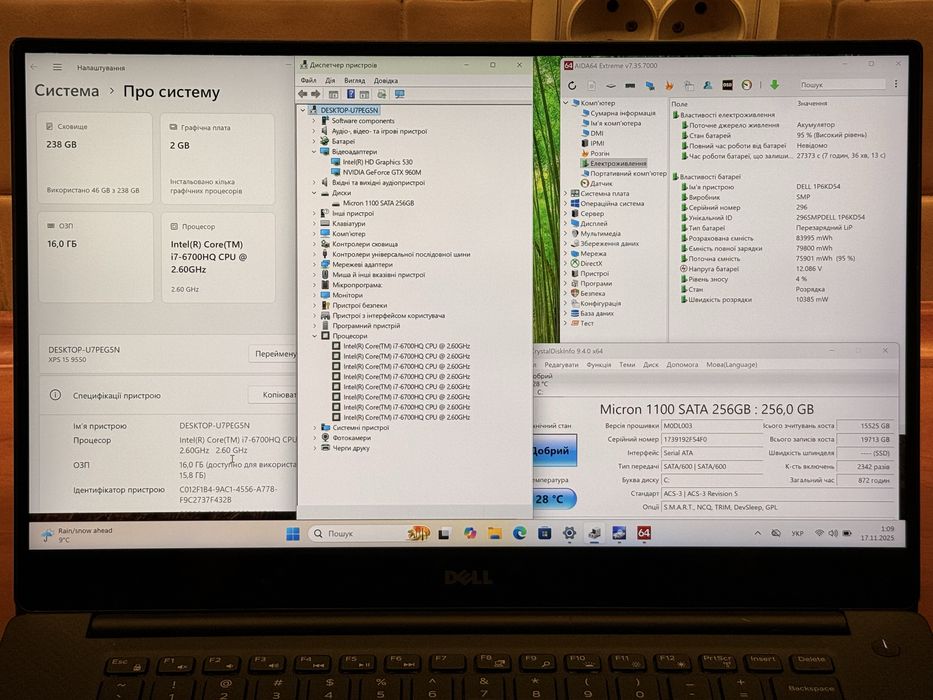Open the Вигляд menu in Device Manager
933x700 pixels.
(x=355, y=80)
